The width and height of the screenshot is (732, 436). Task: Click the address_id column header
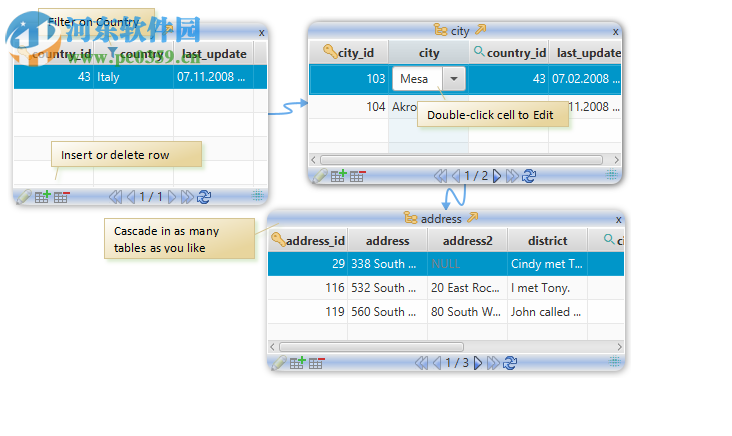point(308,240)
